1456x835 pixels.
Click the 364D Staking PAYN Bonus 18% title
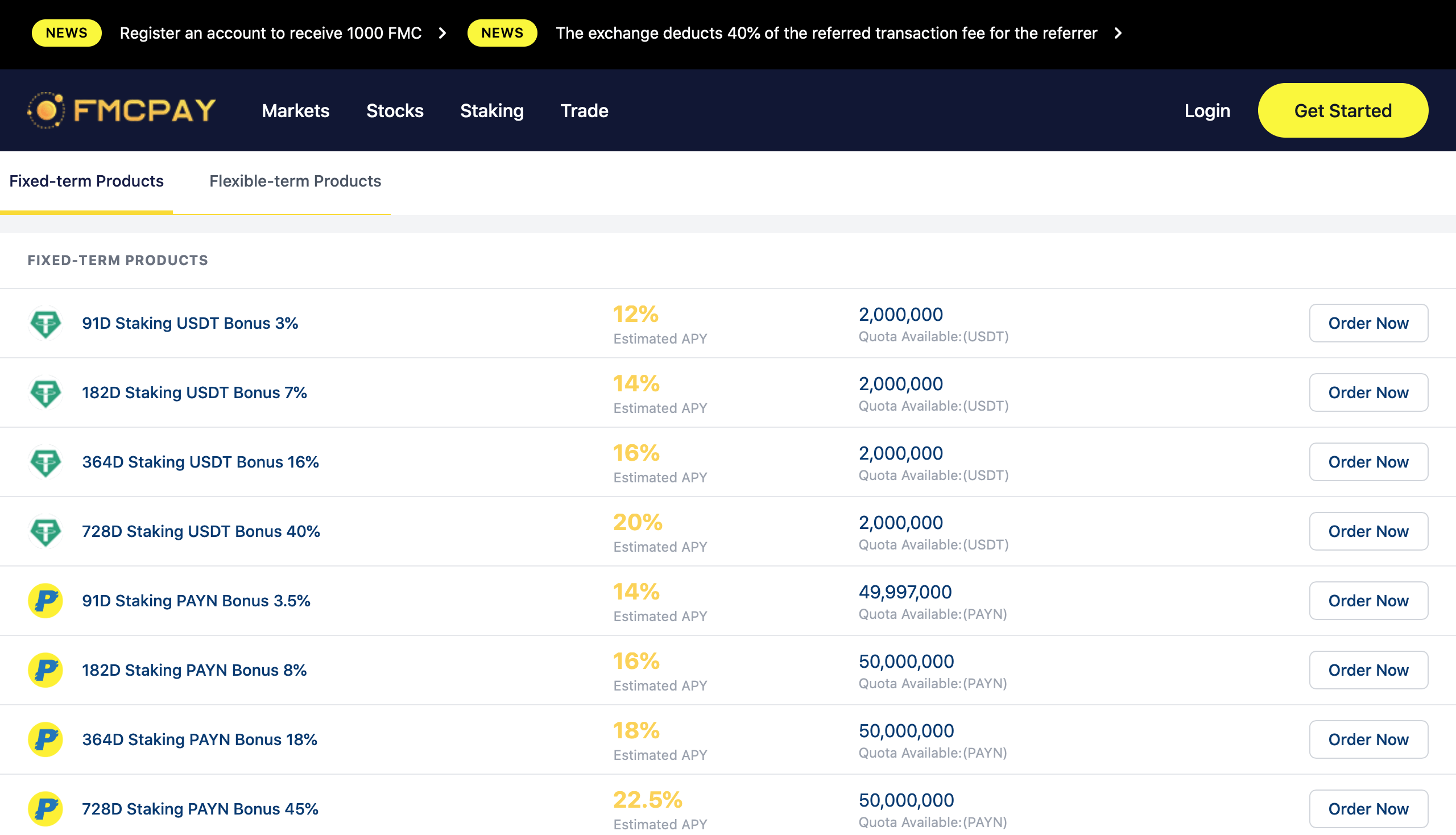point(200,739)
